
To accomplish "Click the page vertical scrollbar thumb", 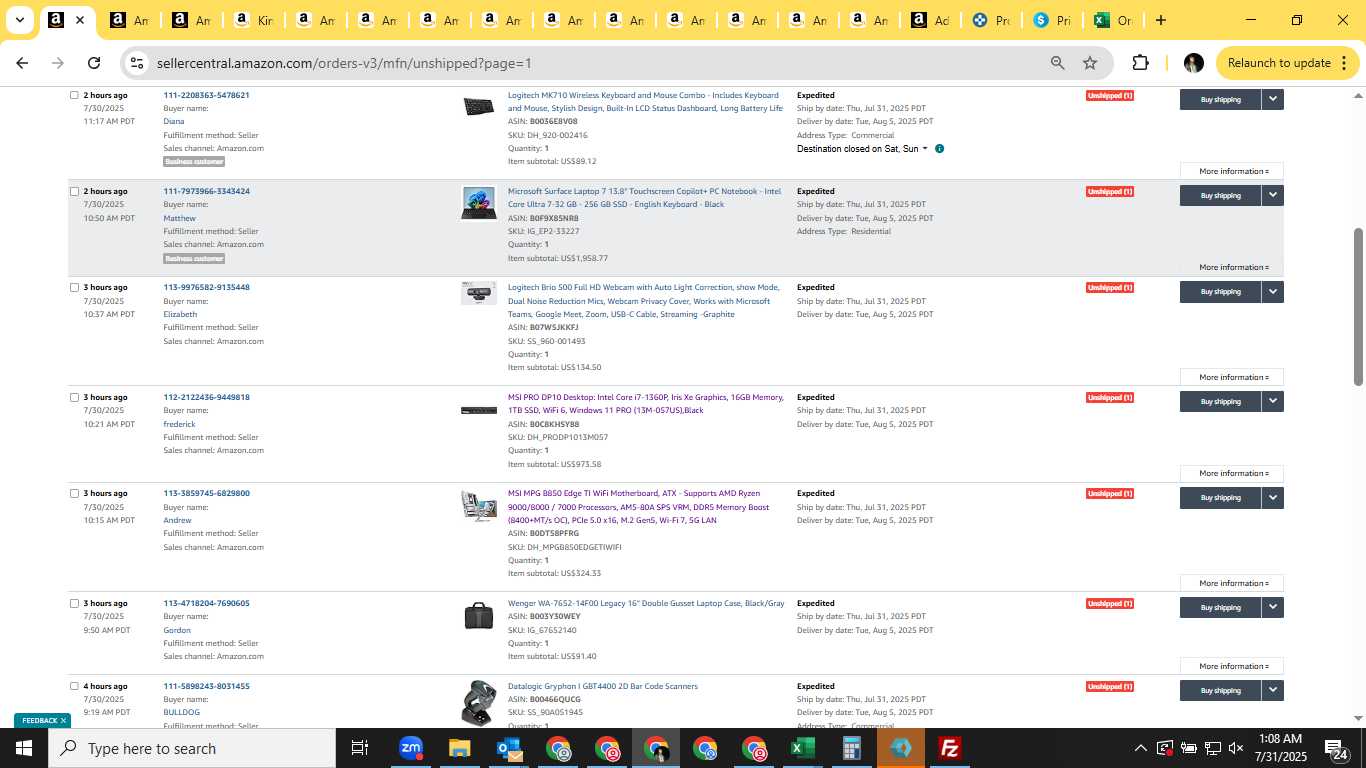I will (x=1358, y=306).
